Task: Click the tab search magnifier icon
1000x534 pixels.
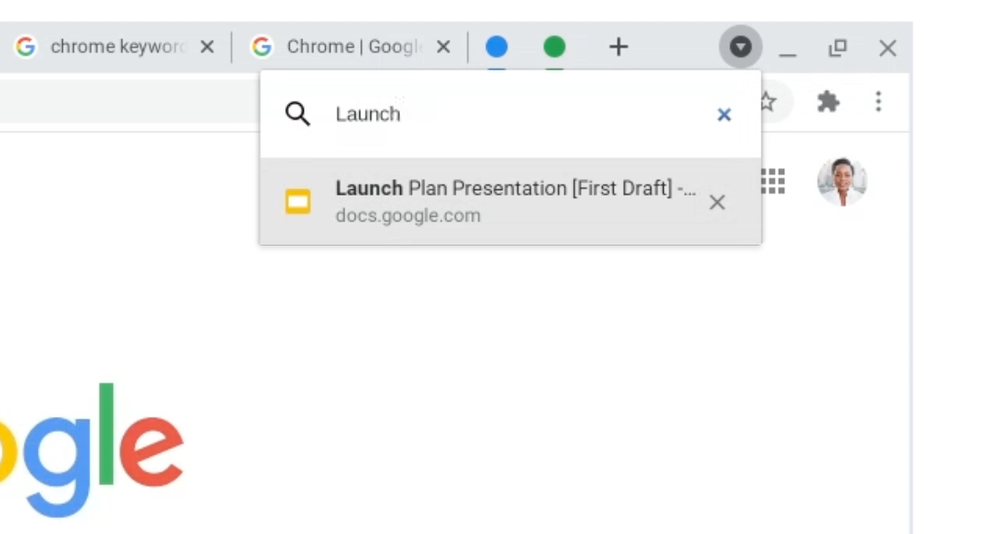Action: (x=298, y=114)
